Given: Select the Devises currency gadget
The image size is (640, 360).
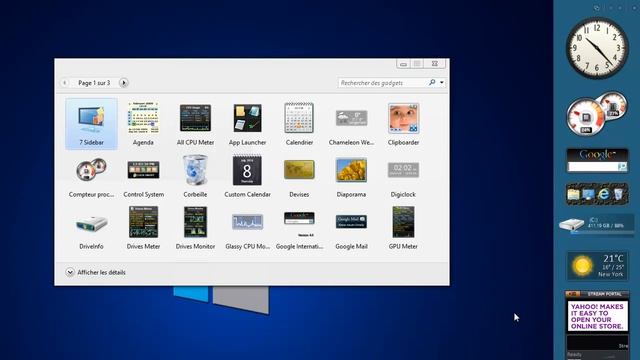Looking at the screenshot, I should coord(299,176).
